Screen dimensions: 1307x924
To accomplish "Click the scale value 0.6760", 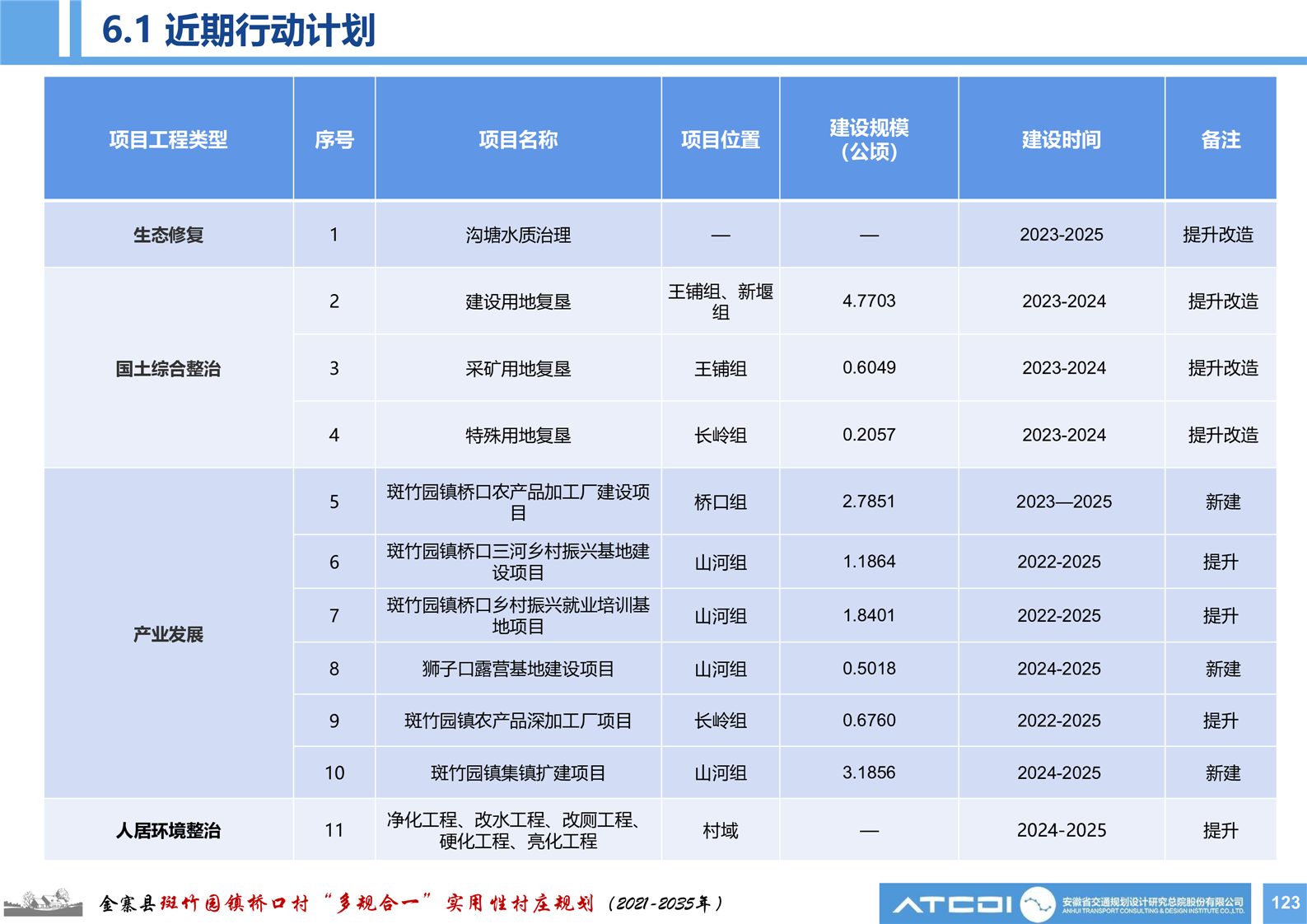I will point(869,720).
